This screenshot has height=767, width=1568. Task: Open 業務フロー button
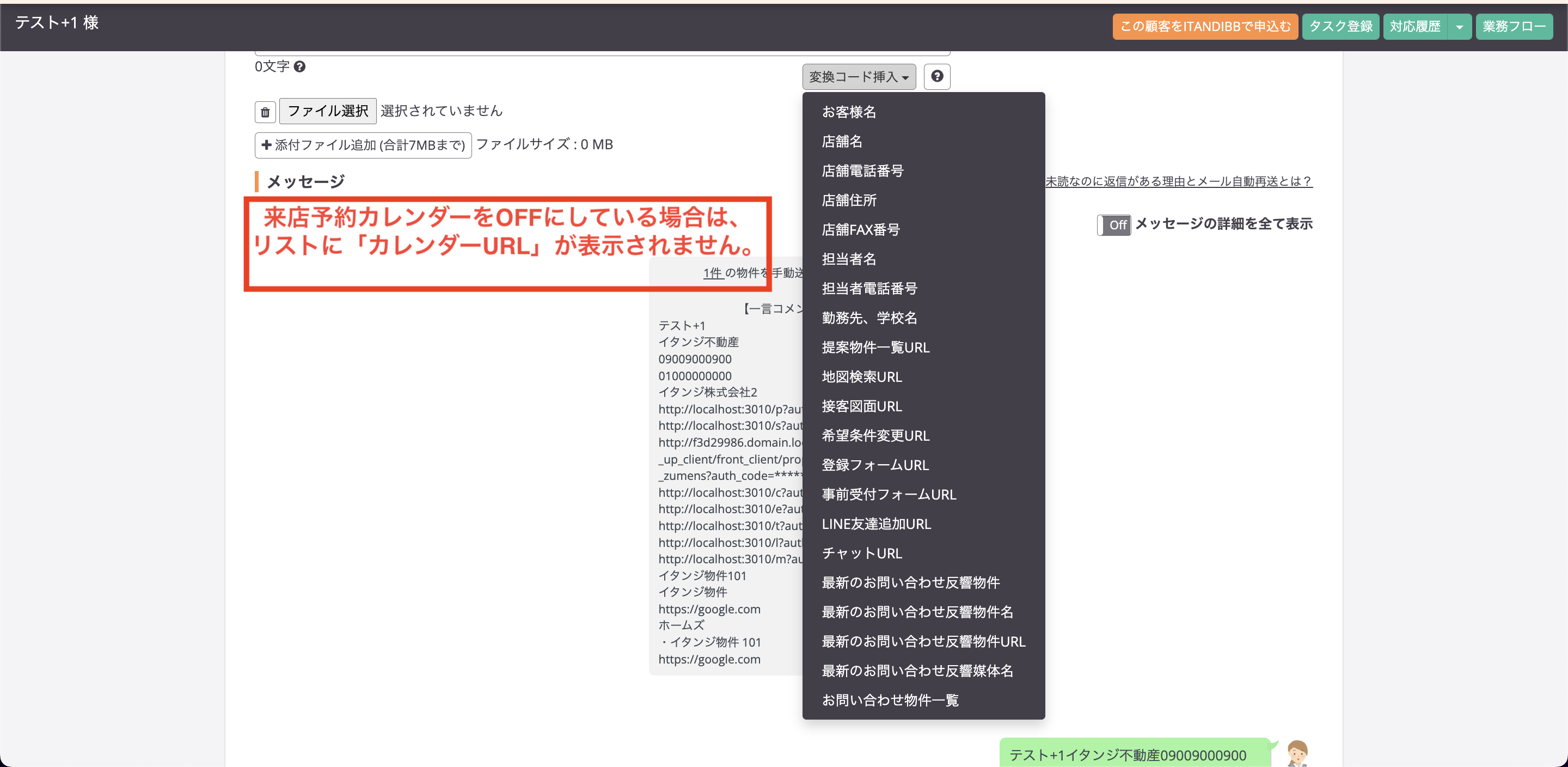[1514, 27]
